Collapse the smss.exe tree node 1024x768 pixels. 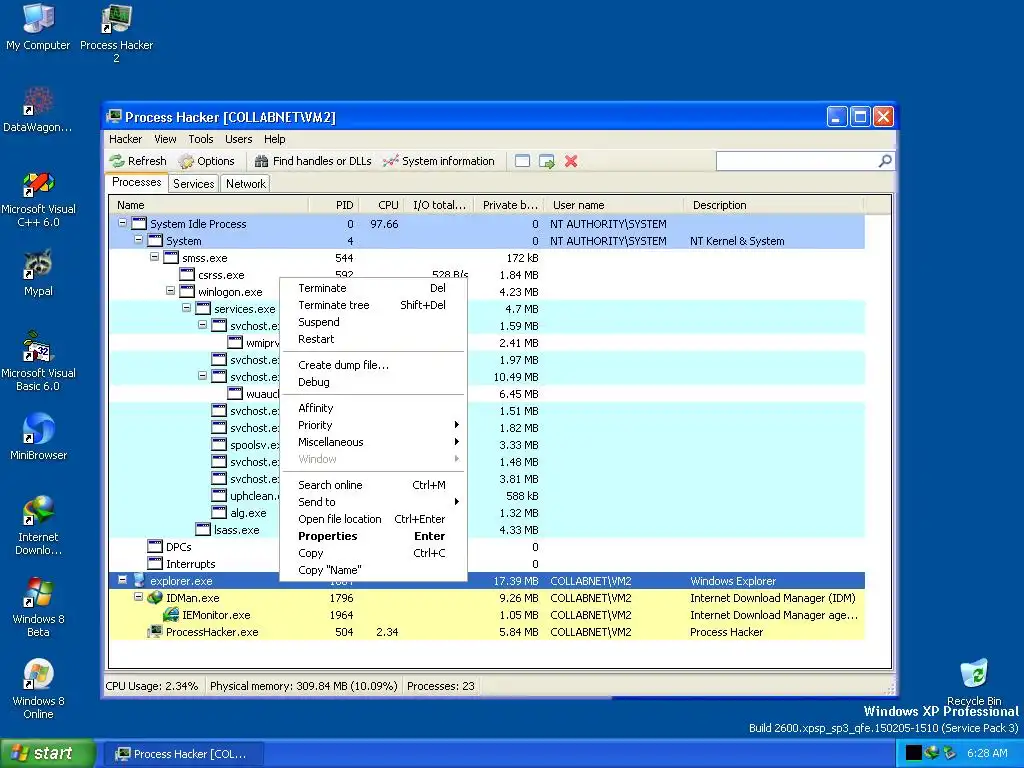click(154, 257)
